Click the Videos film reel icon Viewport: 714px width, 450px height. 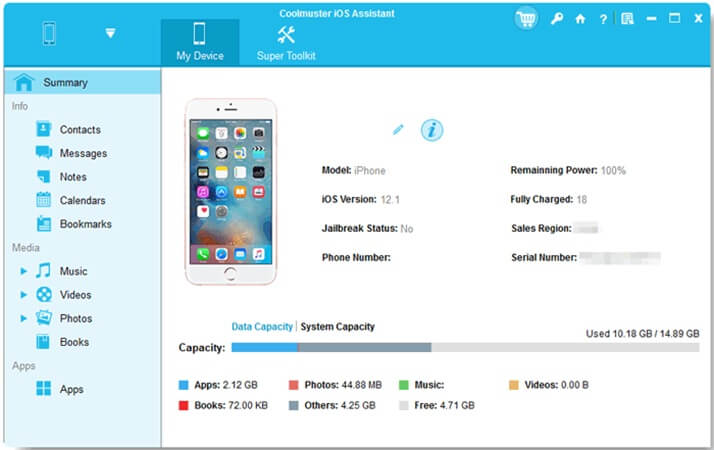tap(44, 295)
